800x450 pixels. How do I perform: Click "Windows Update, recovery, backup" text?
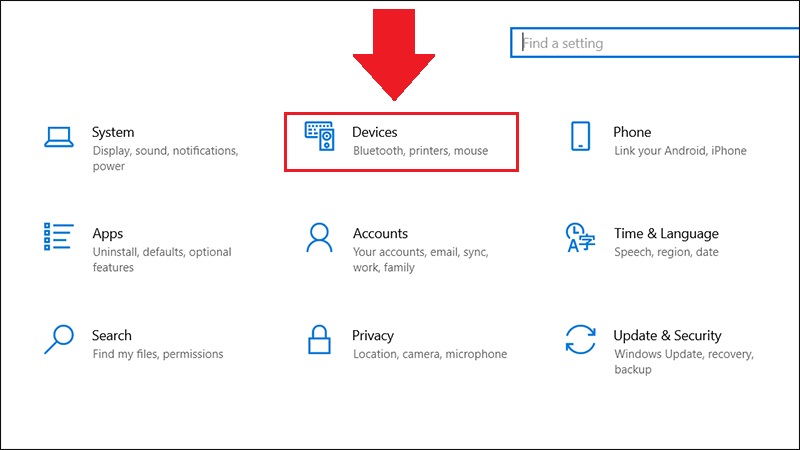click(x=684, y=362)
